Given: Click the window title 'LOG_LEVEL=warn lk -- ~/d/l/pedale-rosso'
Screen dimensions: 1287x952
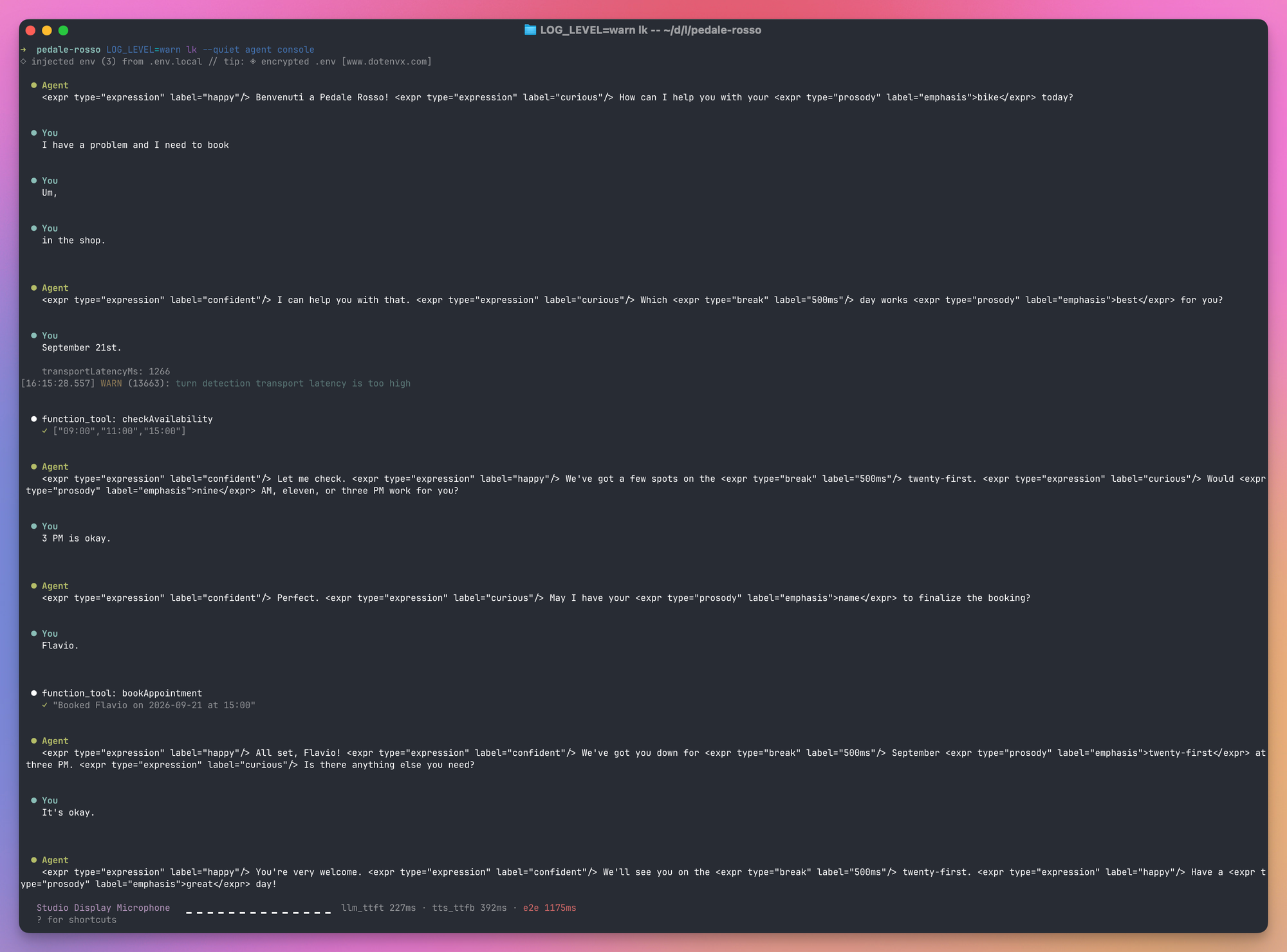Looking at the screenshot, I should click(x=651, y=30).
